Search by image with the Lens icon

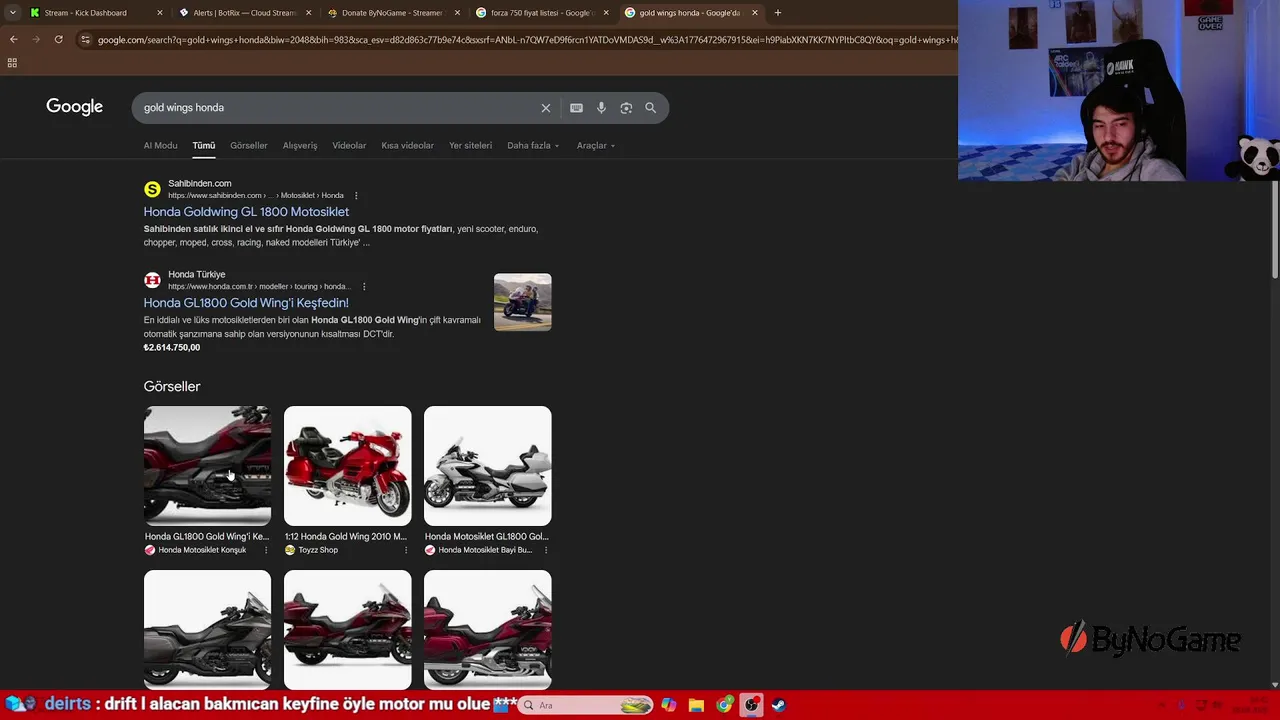(x=626, y=108)
